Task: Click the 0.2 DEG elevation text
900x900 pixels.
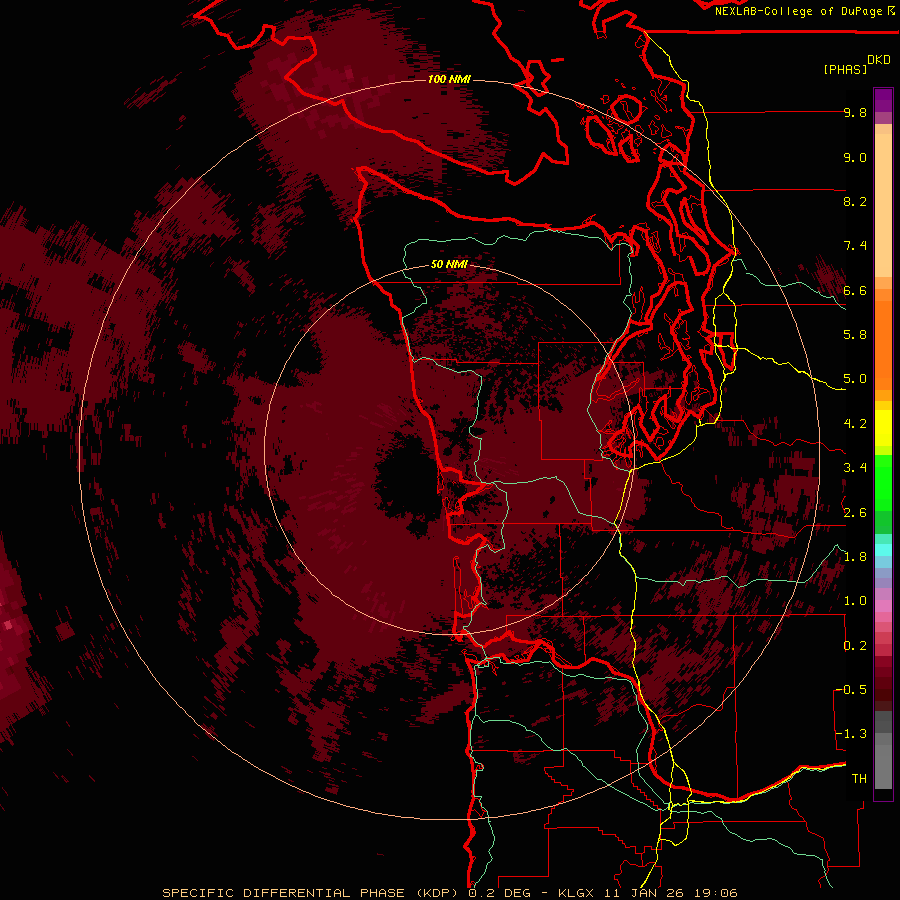Action: pyautogui.click(x=498, y=893)
